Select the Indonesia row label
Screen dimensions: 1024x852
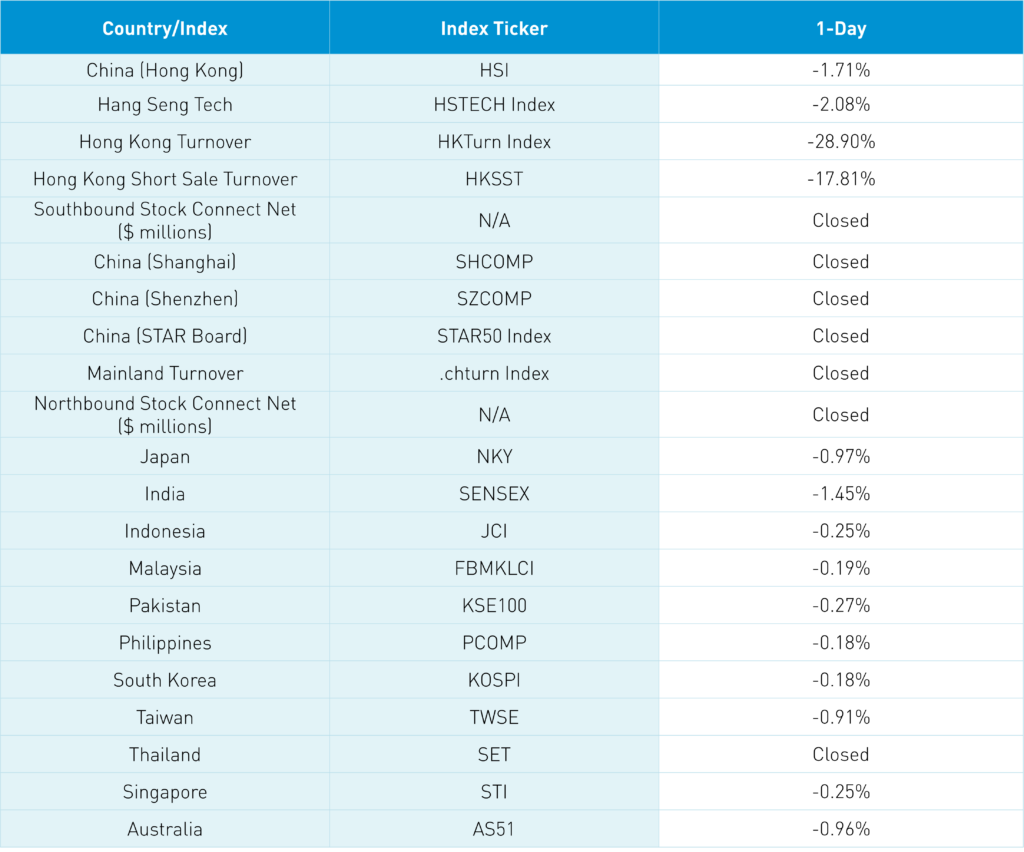(165, 531)
